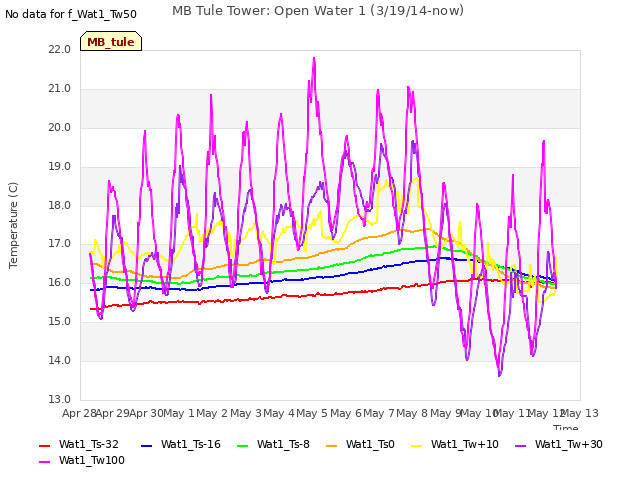Click the Time x-axis title
Screen dimensions: 640x480
click(x=566, y=427)
